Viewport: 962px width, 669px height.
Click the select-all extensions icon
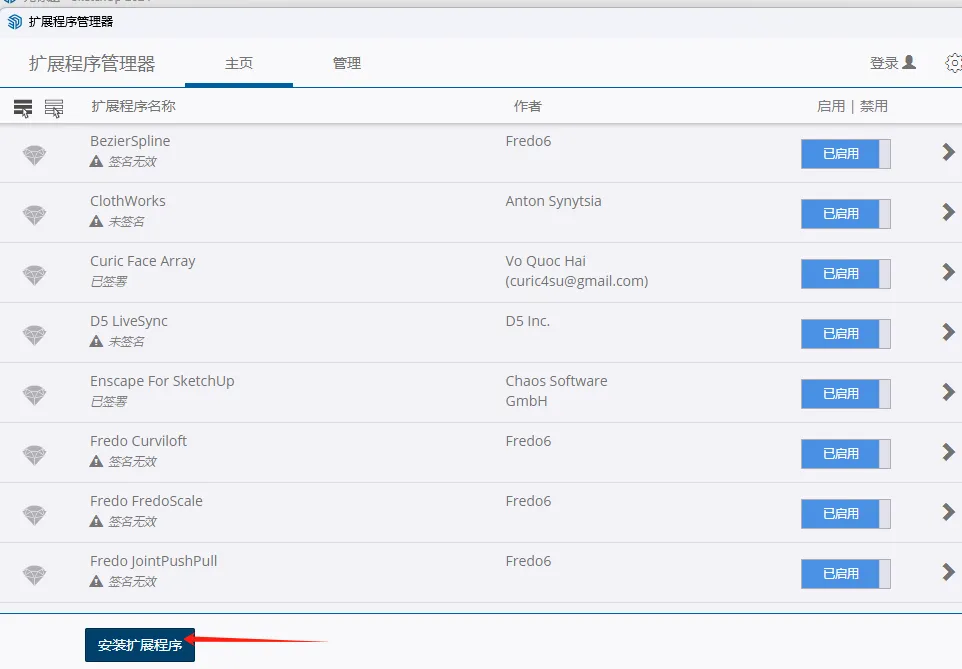(23, 108)
